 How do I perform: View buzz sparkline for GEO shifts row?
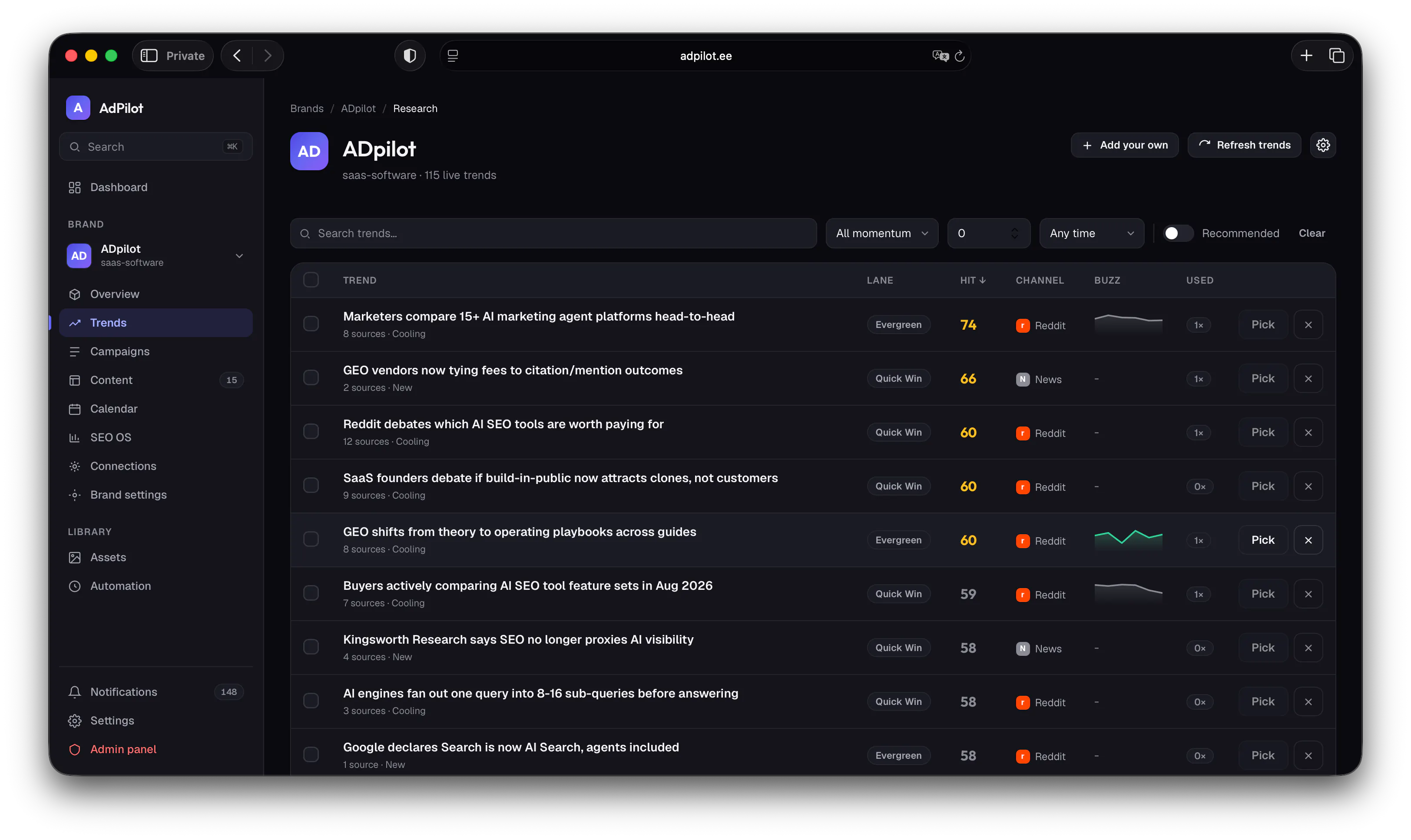click(1128, 540)
